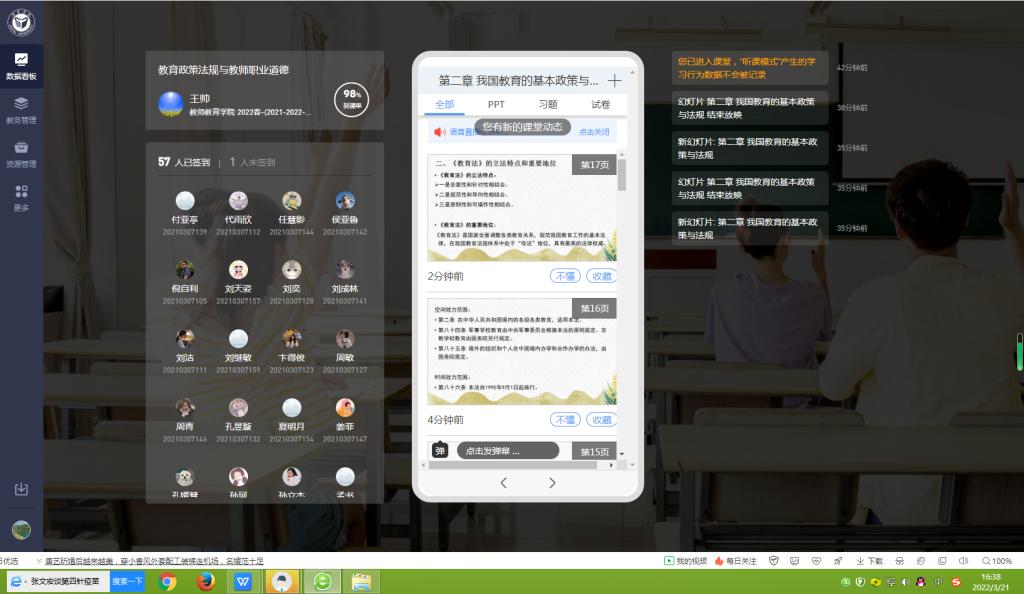Click the 点击关闭 link in voice banner
1024x594 pixels.
tap(595, 132)
